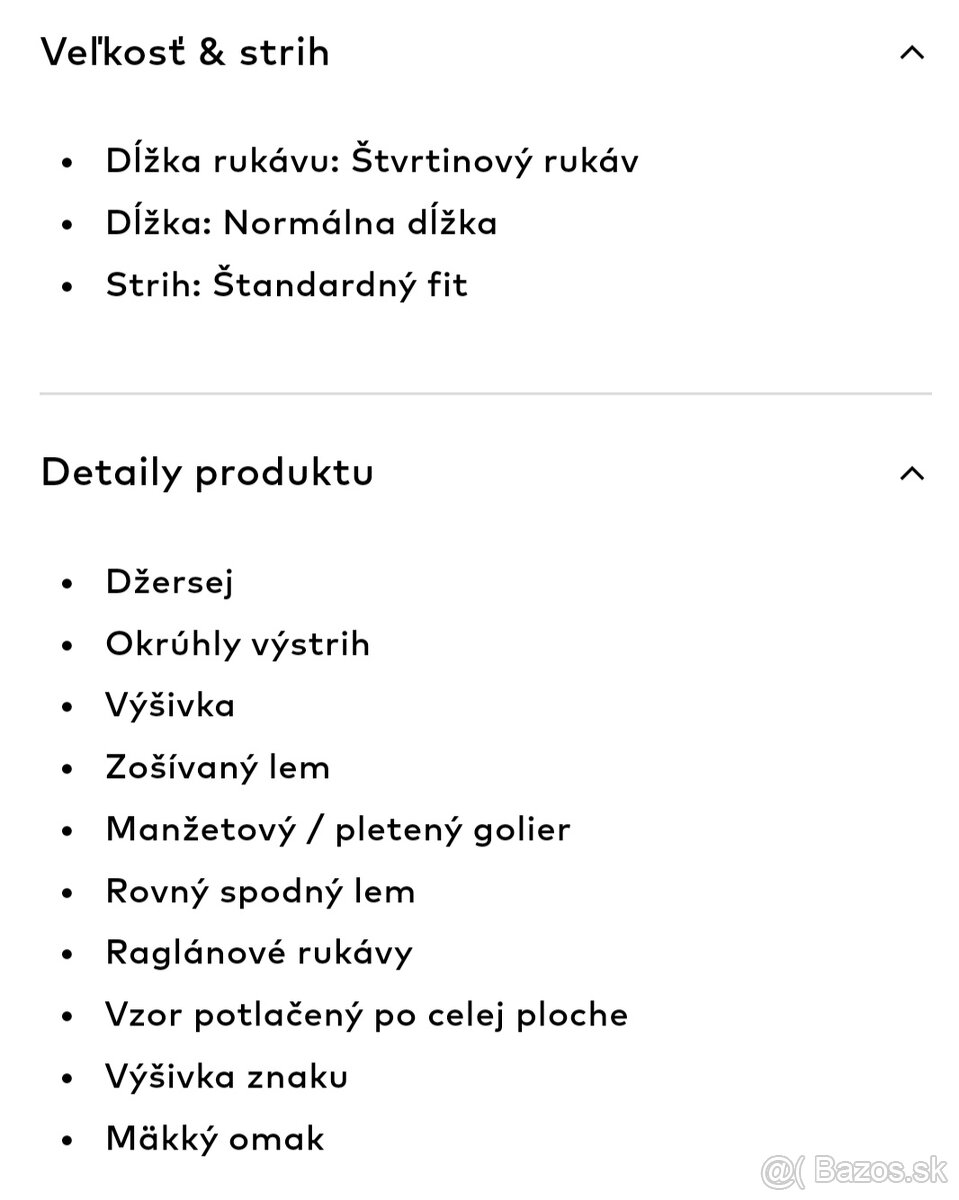Click the Džersej list item

coord(169,581)
